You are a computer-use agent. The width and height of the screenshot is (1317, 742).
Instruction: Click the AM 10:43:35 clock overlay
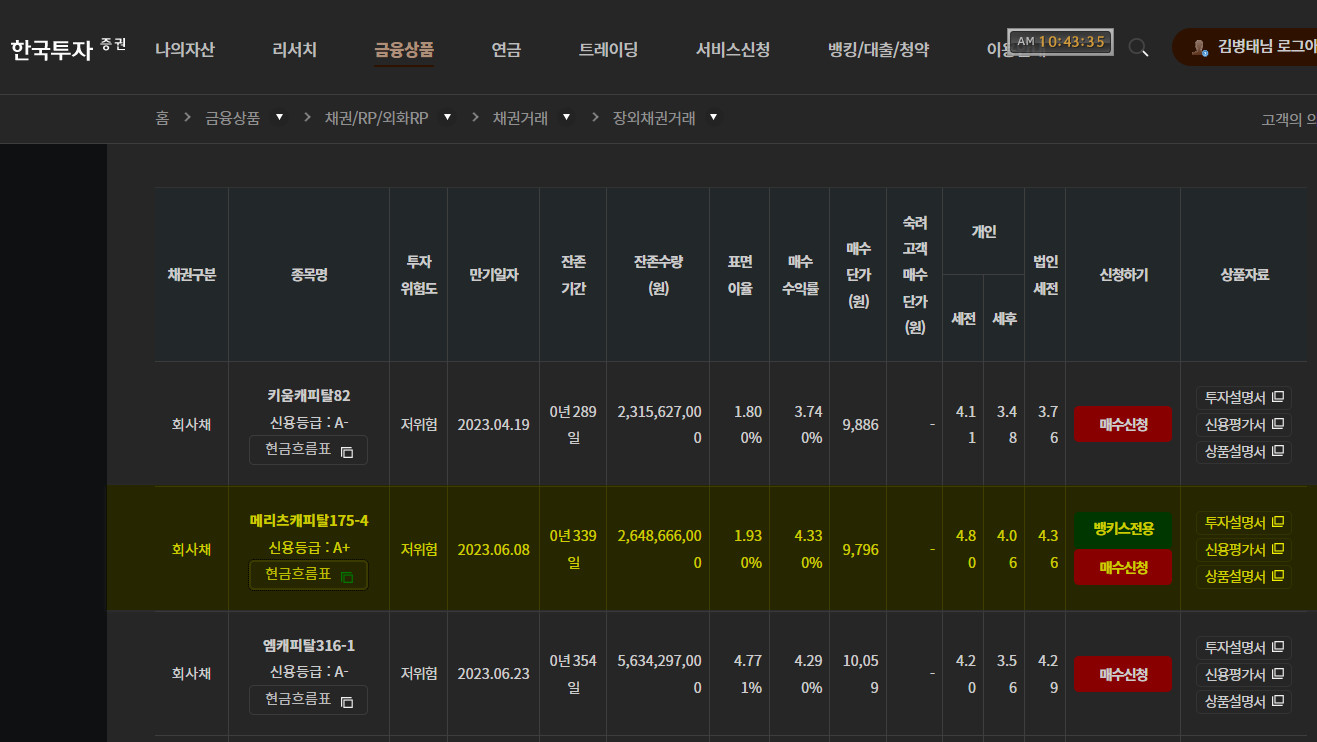click(1060, 41)
